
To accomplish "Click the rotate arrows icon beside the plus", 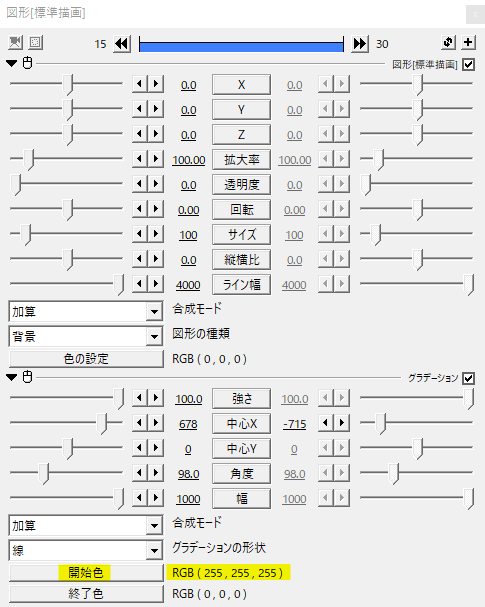I will [x=448, y=42].
